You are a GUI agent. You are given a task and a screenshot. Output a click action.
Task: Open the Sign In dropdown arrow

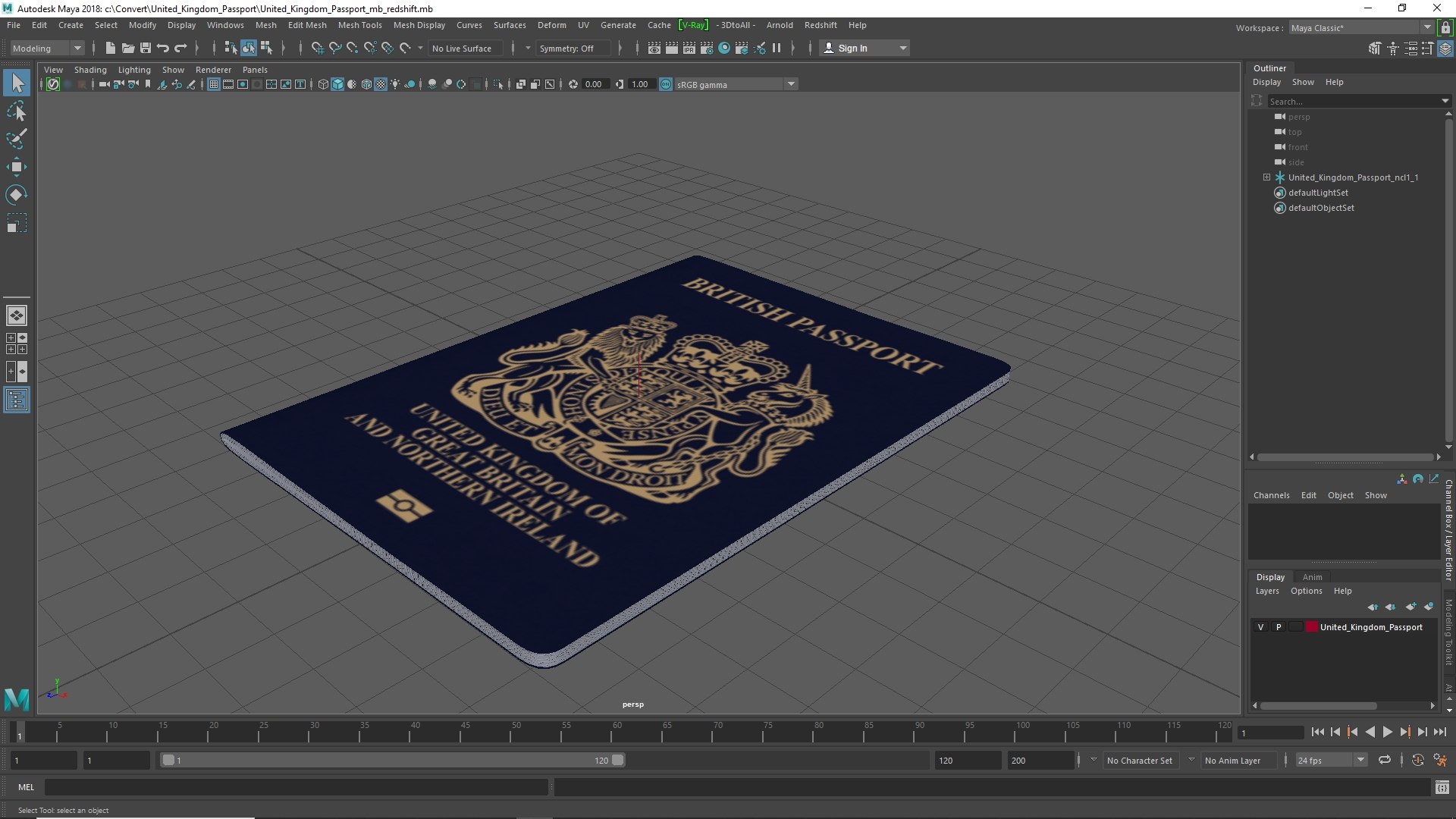coord(902,48)
